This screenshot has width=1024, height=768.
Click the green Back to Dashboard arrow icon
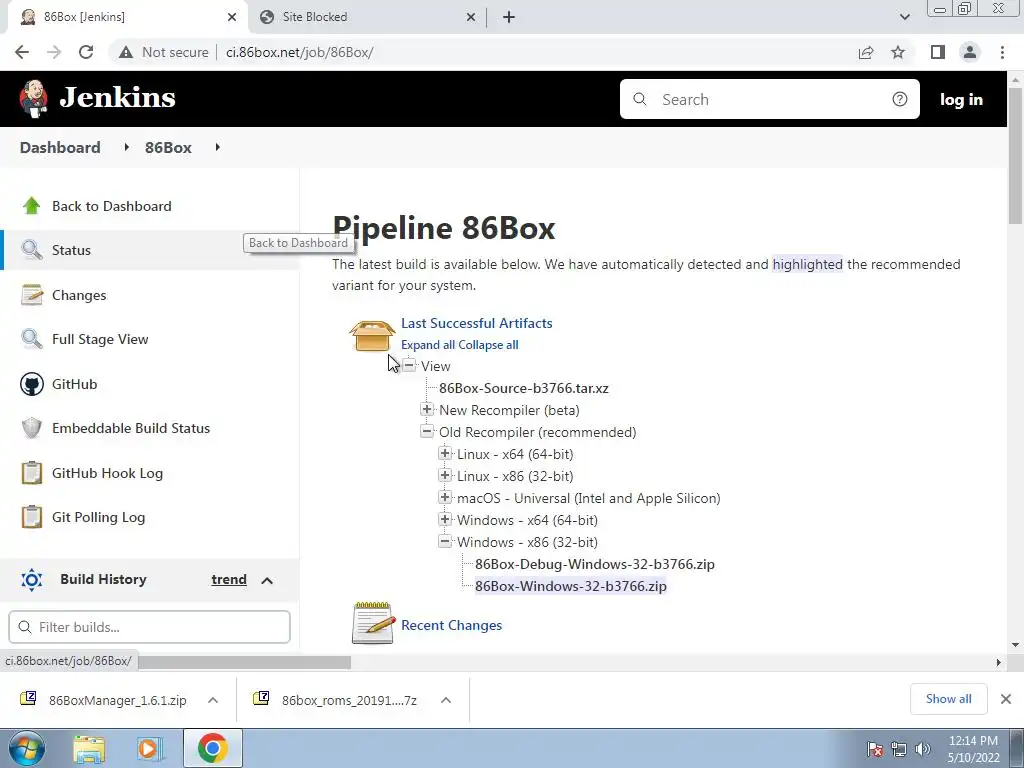click(x=31, y=206)
